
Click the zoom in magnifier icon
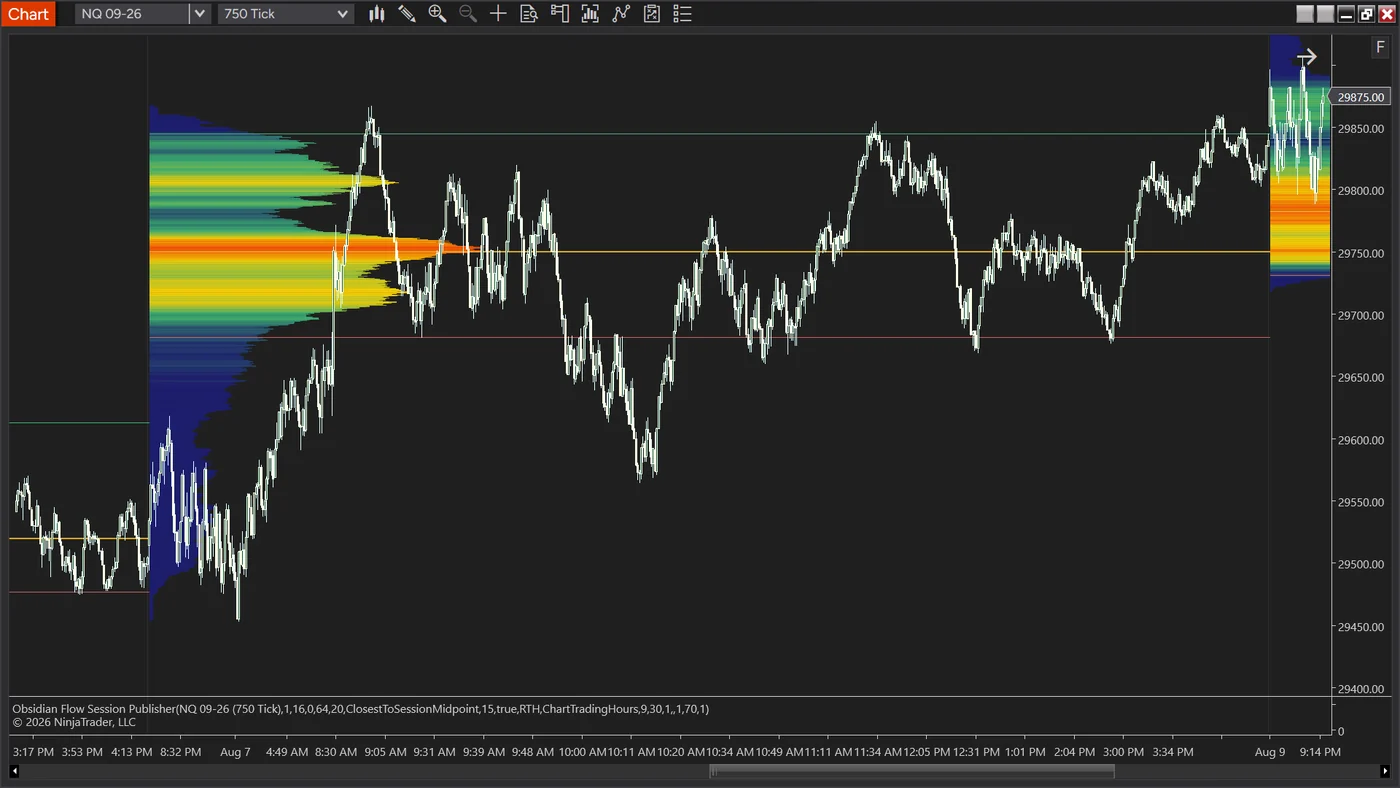pos(437,14)
